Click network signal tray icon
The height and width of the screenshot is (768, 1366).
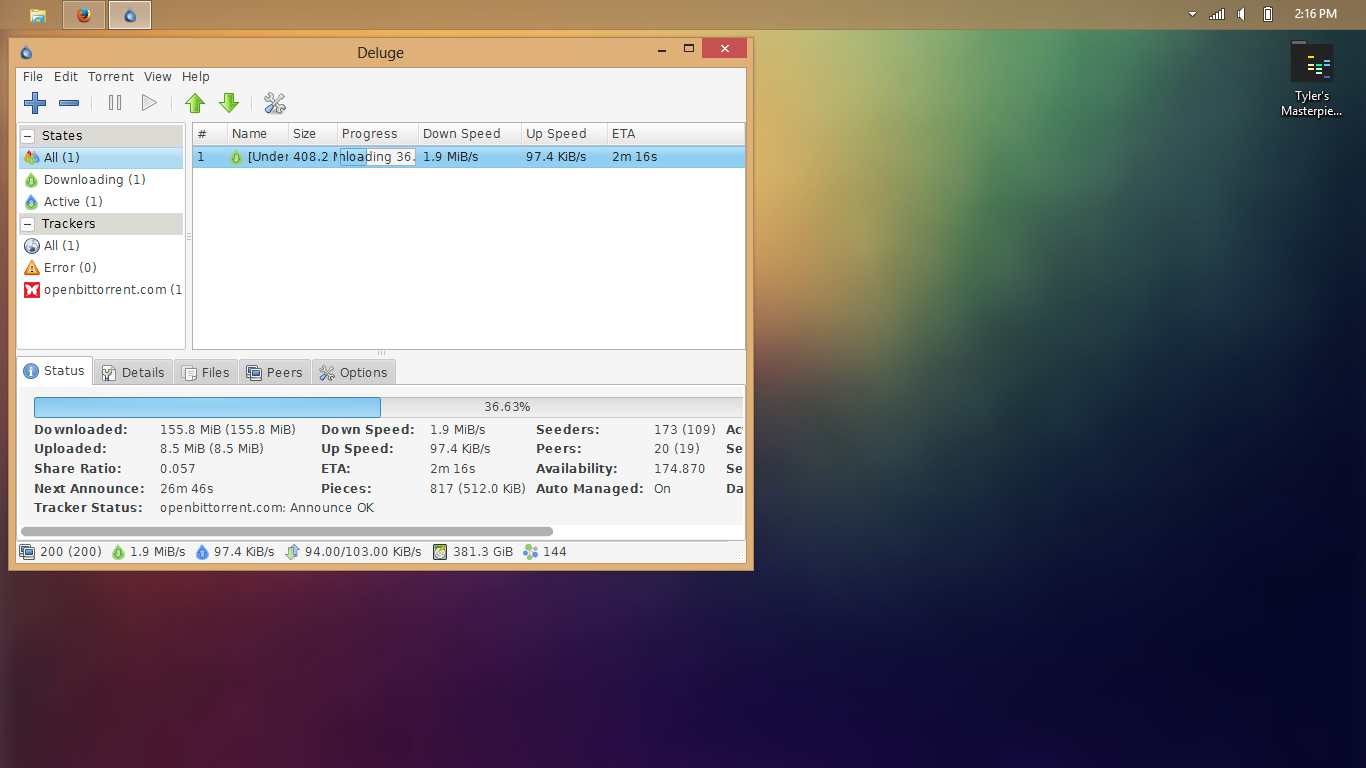coord(1217,14)
